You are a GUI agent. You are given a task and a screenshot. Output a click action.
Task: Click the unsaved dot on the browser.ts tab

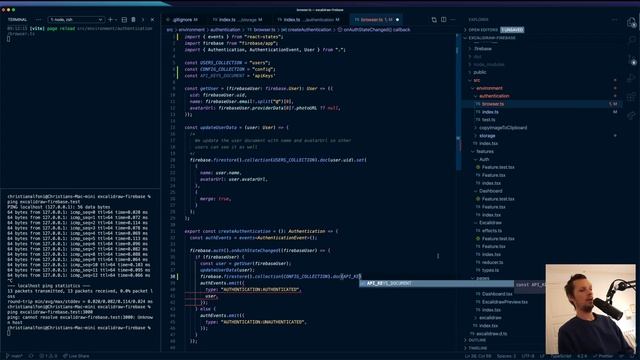tap(398, 20)
